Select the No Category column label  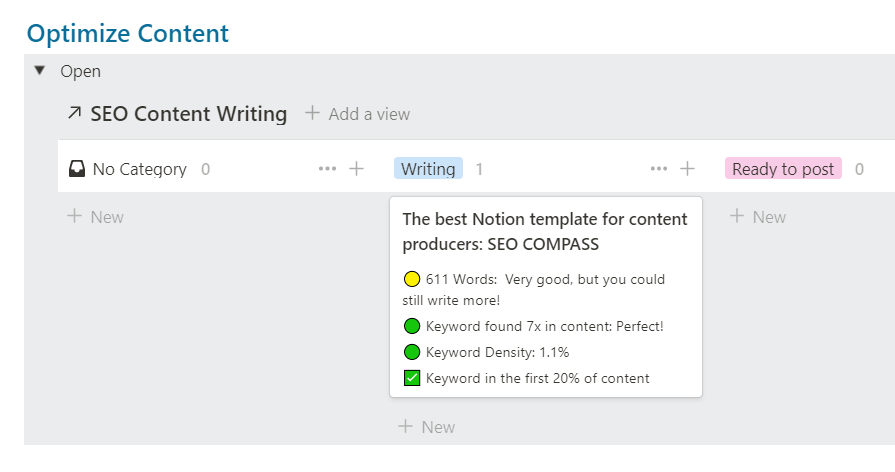coord(139,169)
